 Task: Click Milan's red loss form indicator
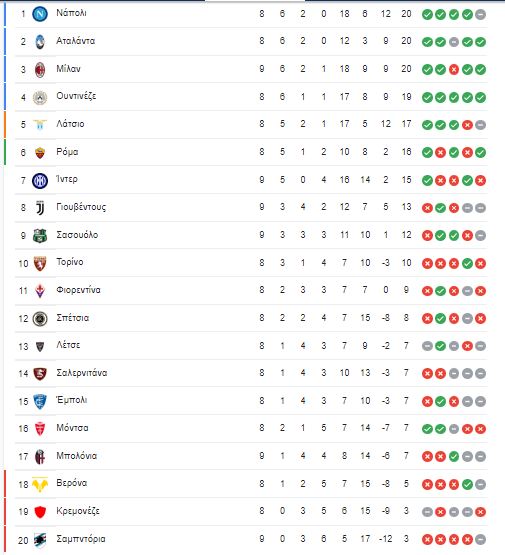(x=454, y=70)
